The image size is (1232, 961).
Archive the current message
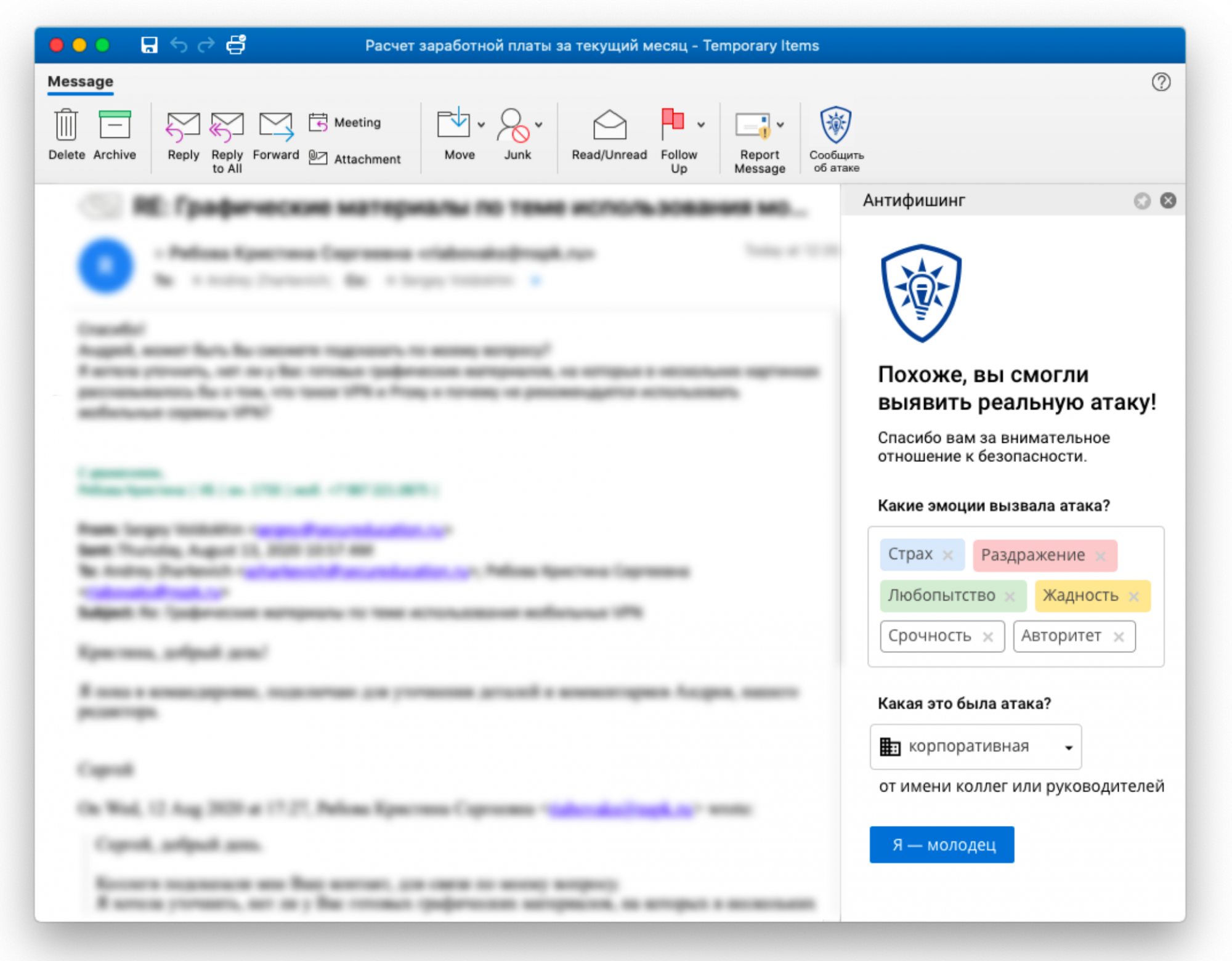(x=115, y=126)
